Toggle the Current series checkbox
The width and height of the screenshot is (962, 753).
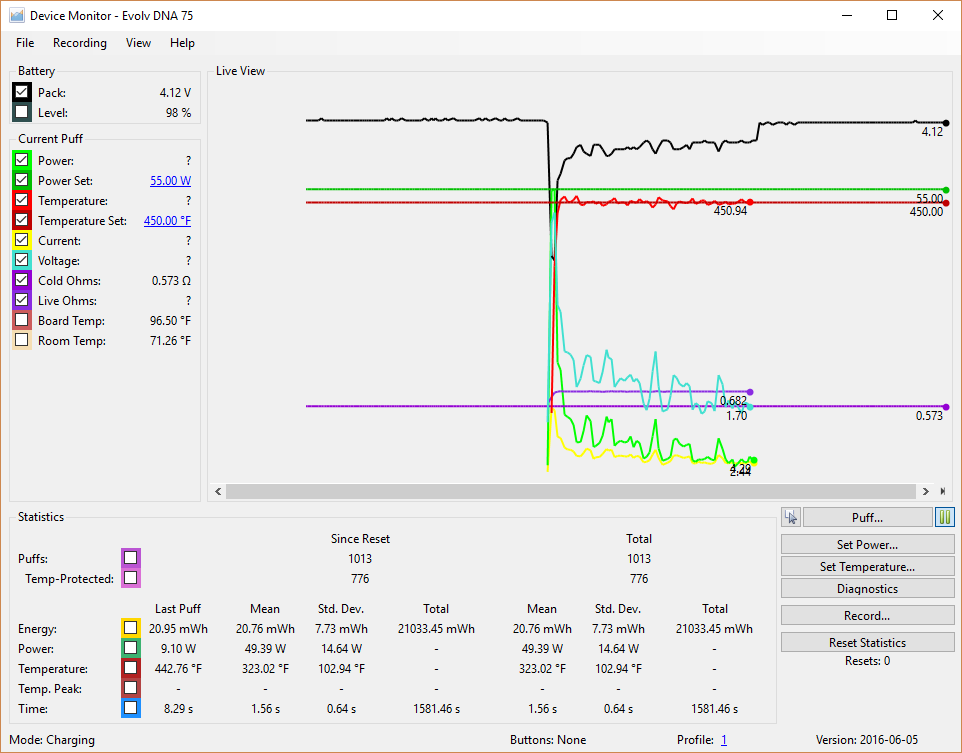point(22,241)
